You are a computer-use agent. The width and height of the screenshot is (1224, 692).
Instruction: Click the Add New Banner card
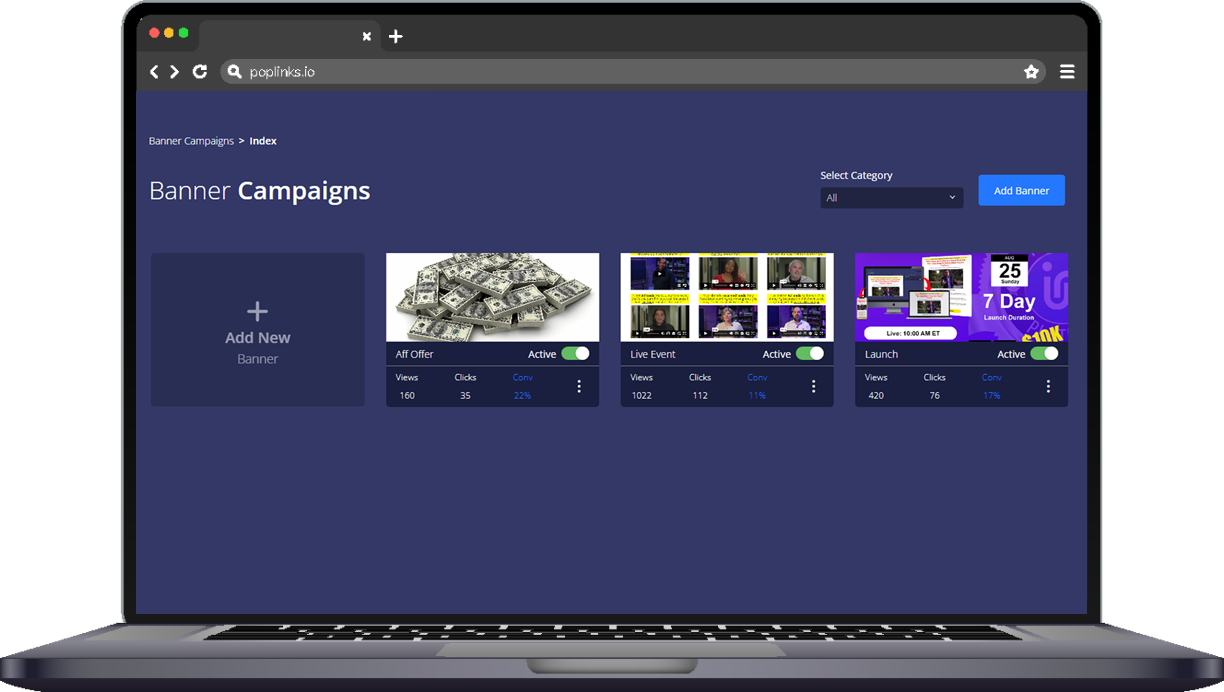(258, 330)
